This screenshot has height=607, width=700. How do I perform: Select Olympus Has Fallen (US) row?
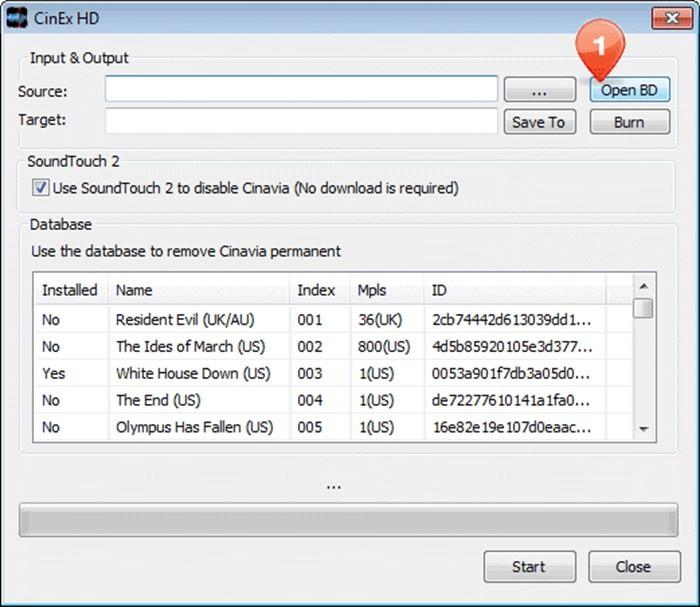click(333, 427)
